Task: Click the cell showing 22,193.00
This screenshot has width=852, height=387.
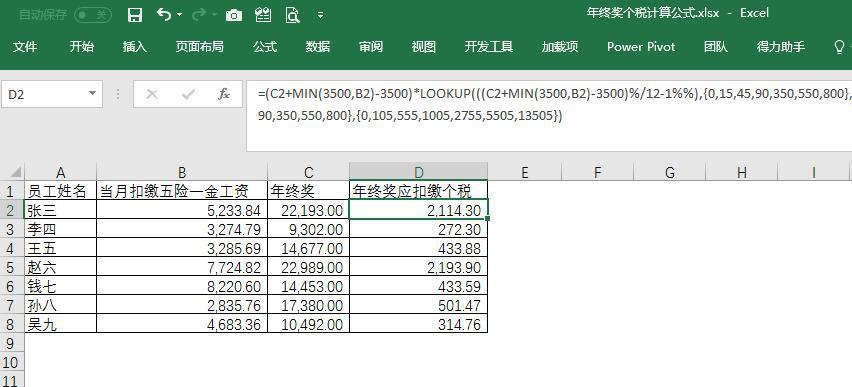Action: (309, 210)
